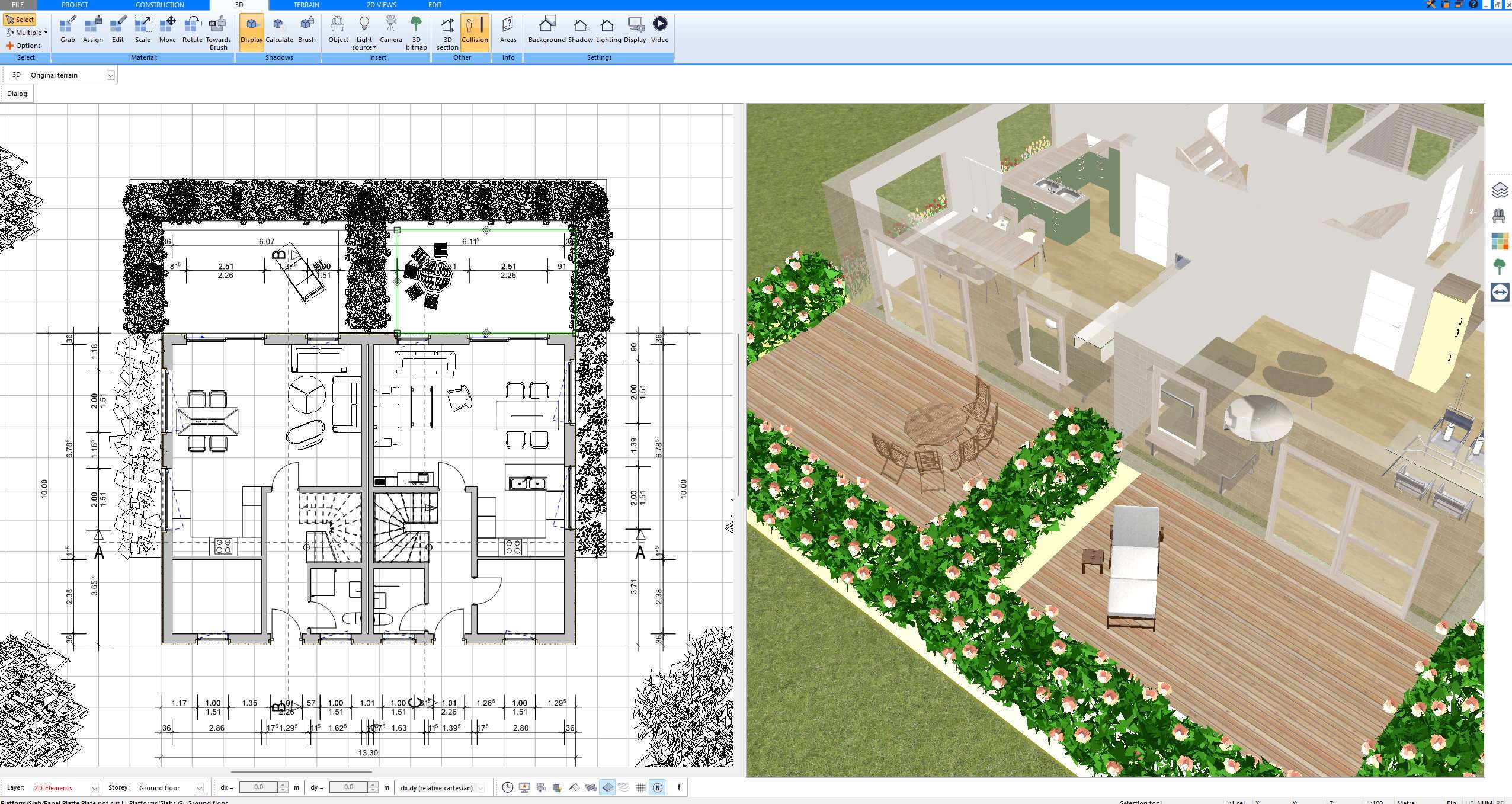Open the FILE menu
1512x804 pixels.
click(x=18, y=5)
